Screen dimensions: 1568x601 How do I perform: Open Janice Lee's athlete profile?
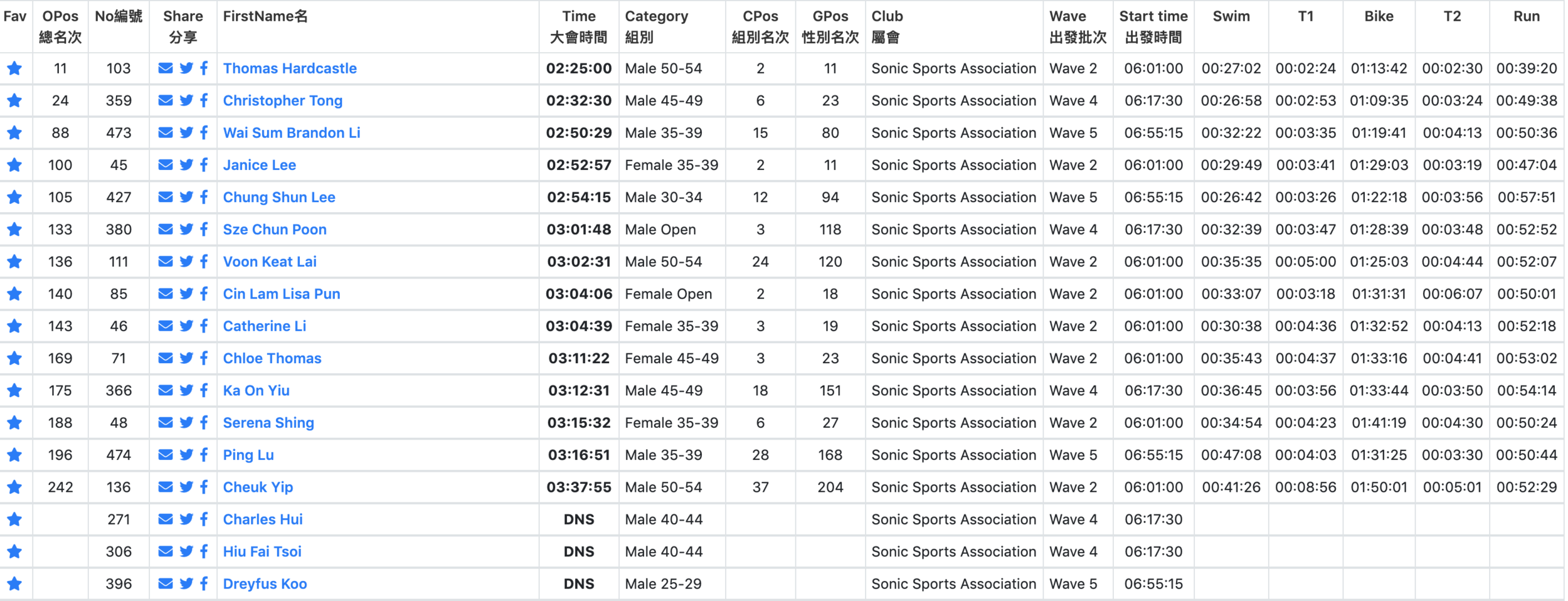259,165
